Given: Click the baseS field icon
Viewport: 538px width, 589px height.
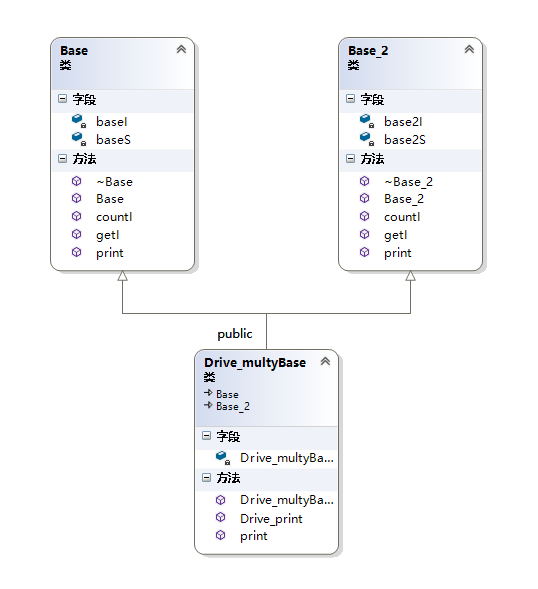Looking at the screenshot, I should tap(79, 139).
